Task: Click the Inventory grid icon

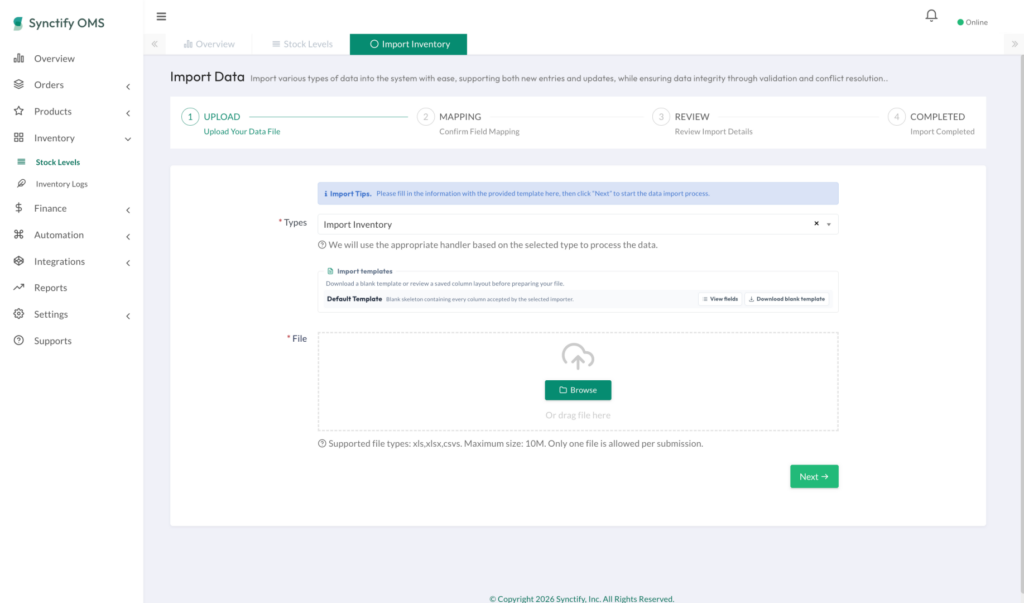Action: 19,138
